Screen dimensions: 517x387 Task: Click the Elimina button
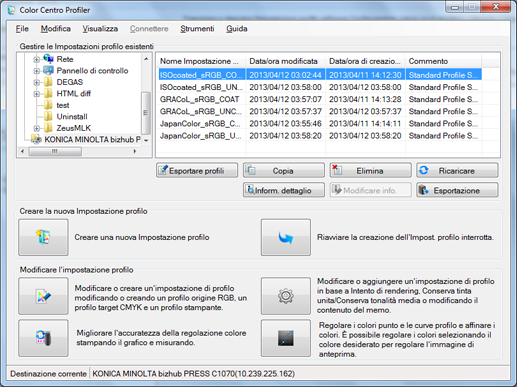click(x=370, y=171)
